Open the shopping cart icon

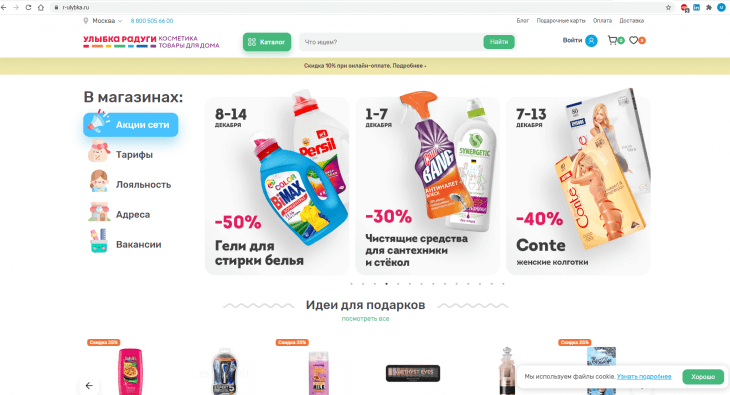pos(613,41)
